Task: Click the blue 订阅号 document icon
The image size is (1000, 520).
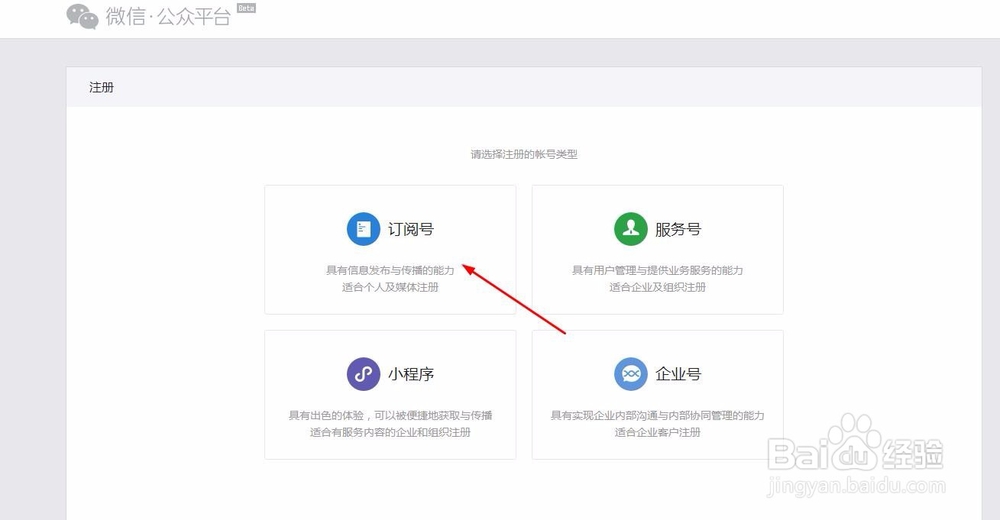Action: click(x=364, y=229)
